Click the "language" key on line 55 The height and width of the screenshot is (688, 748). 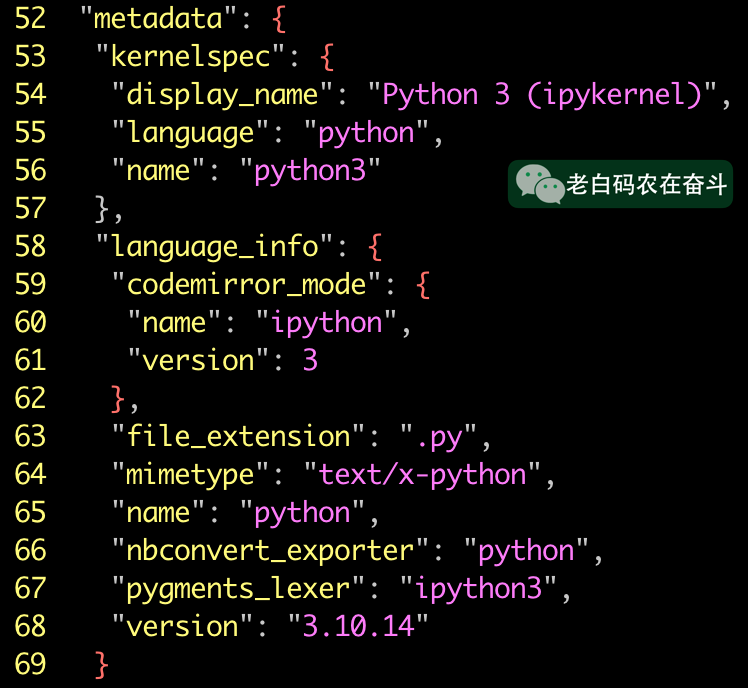click(x=190, y=133)
